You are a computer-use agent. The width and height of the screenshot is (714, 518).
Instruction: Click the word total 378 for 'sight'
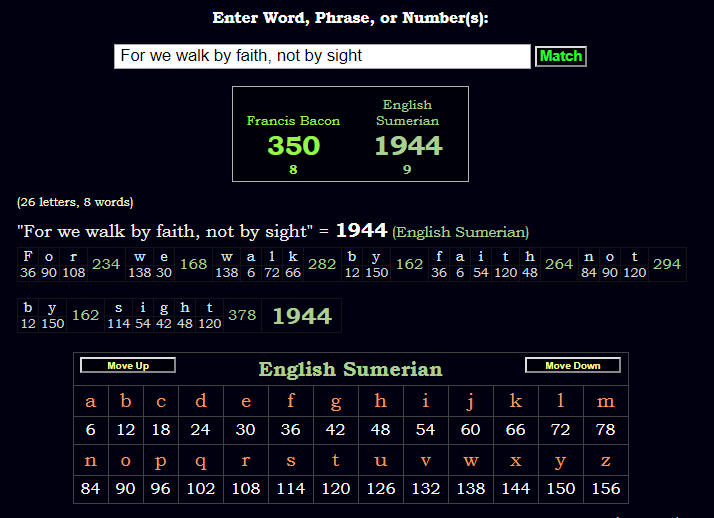pyautogui.click(x=242, y=315)
